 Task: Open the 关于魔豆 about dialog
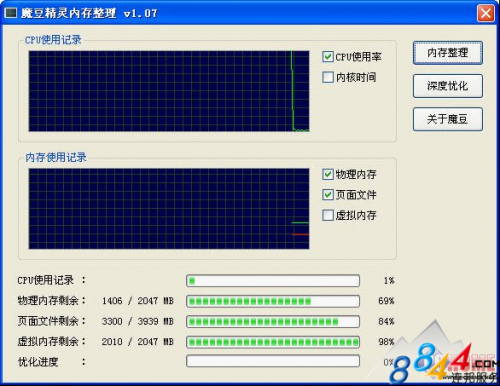point(448,119)
